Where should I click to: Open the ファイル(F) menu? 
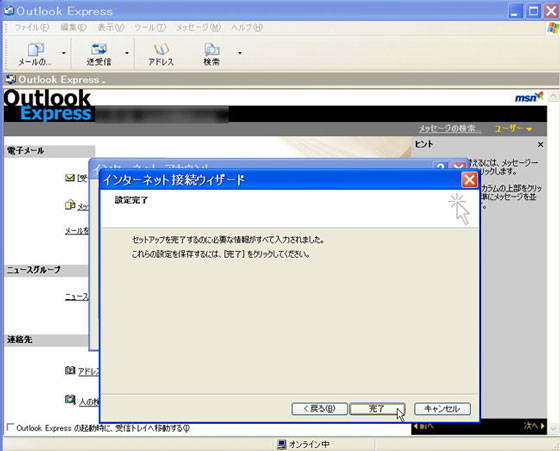tap(32, 27)
